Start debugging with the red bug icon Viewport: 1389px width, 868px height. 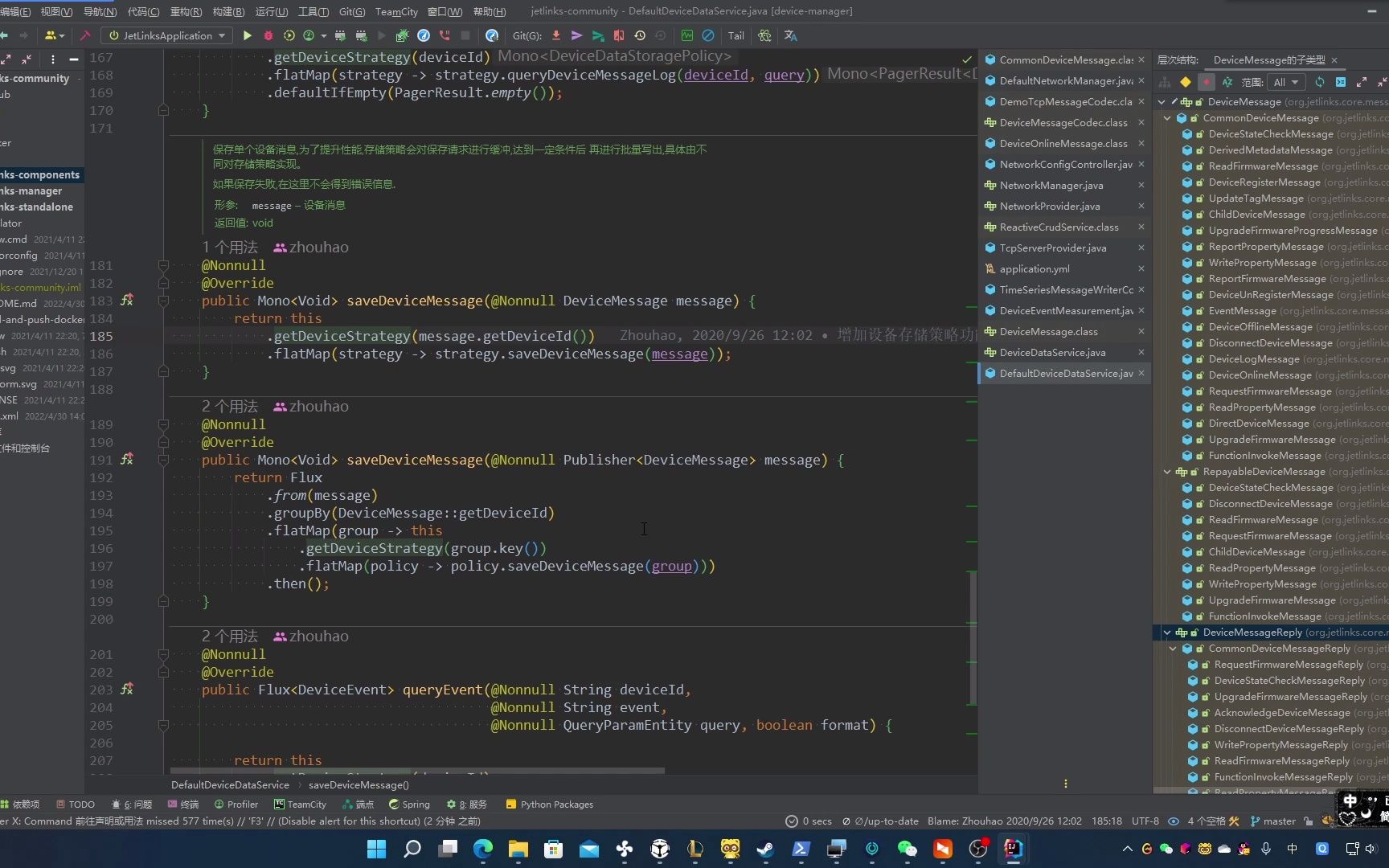(x=268, y=35)
